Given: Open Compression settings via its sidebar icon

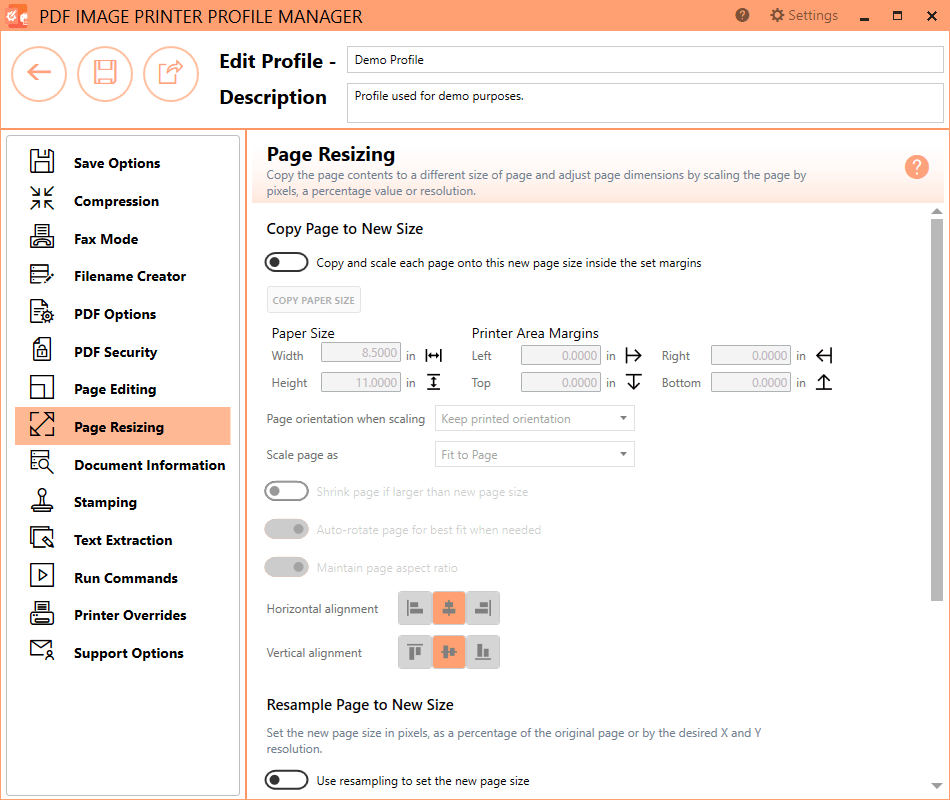Looking at the screenshot, I should (x=42, y=200).
